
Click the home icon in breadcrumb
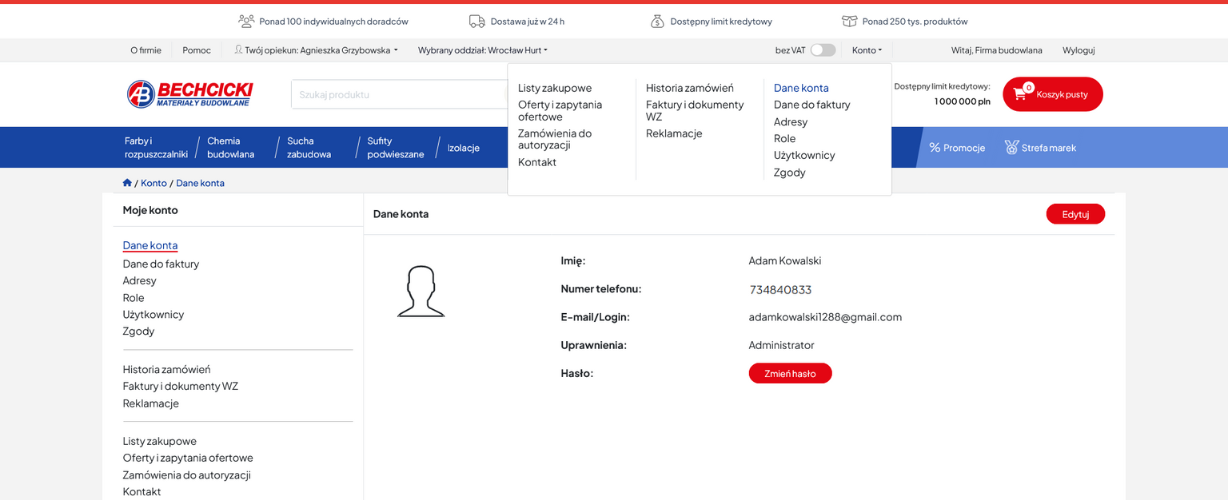pyautogui.click(x=127, y=183)
